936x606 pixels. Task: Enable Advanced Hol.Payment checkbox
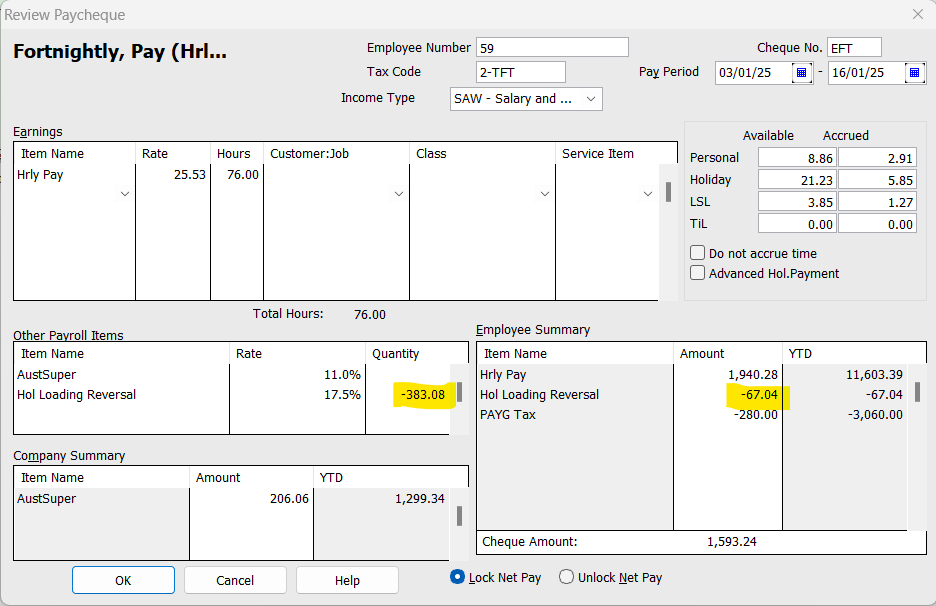(x=697, y=273)
